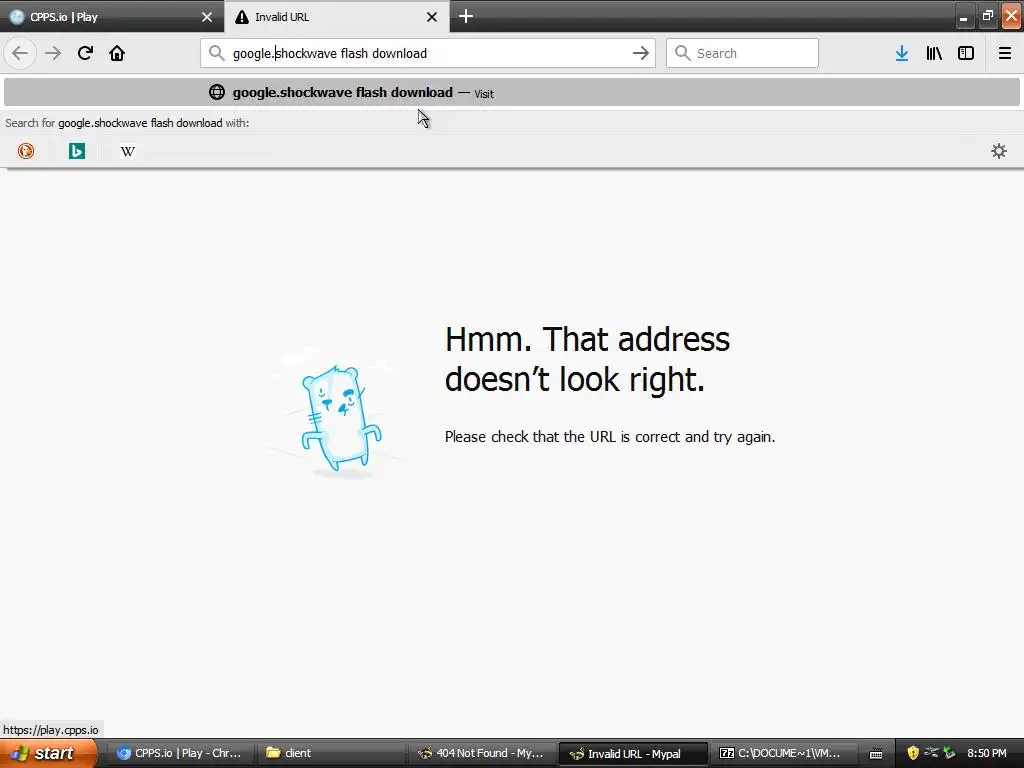
Task: Click the "Hmm. That address doesn't look right." heading
Action: click(587, 359)
